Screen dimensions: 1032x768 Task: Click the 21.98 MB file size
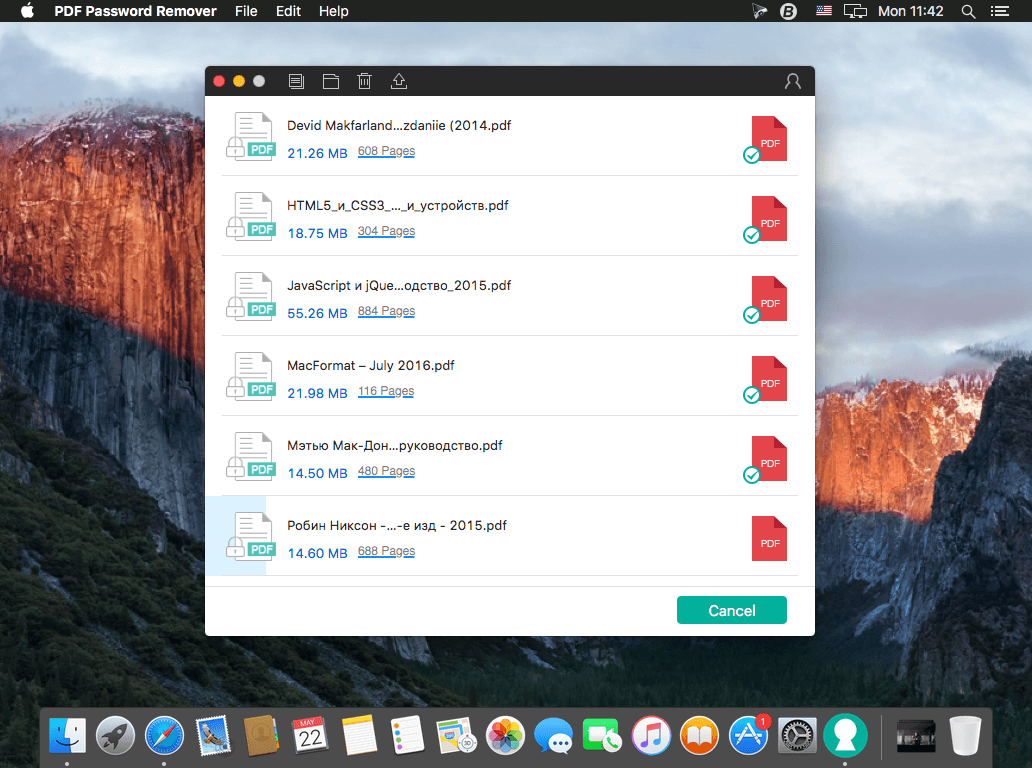[317, 394]
